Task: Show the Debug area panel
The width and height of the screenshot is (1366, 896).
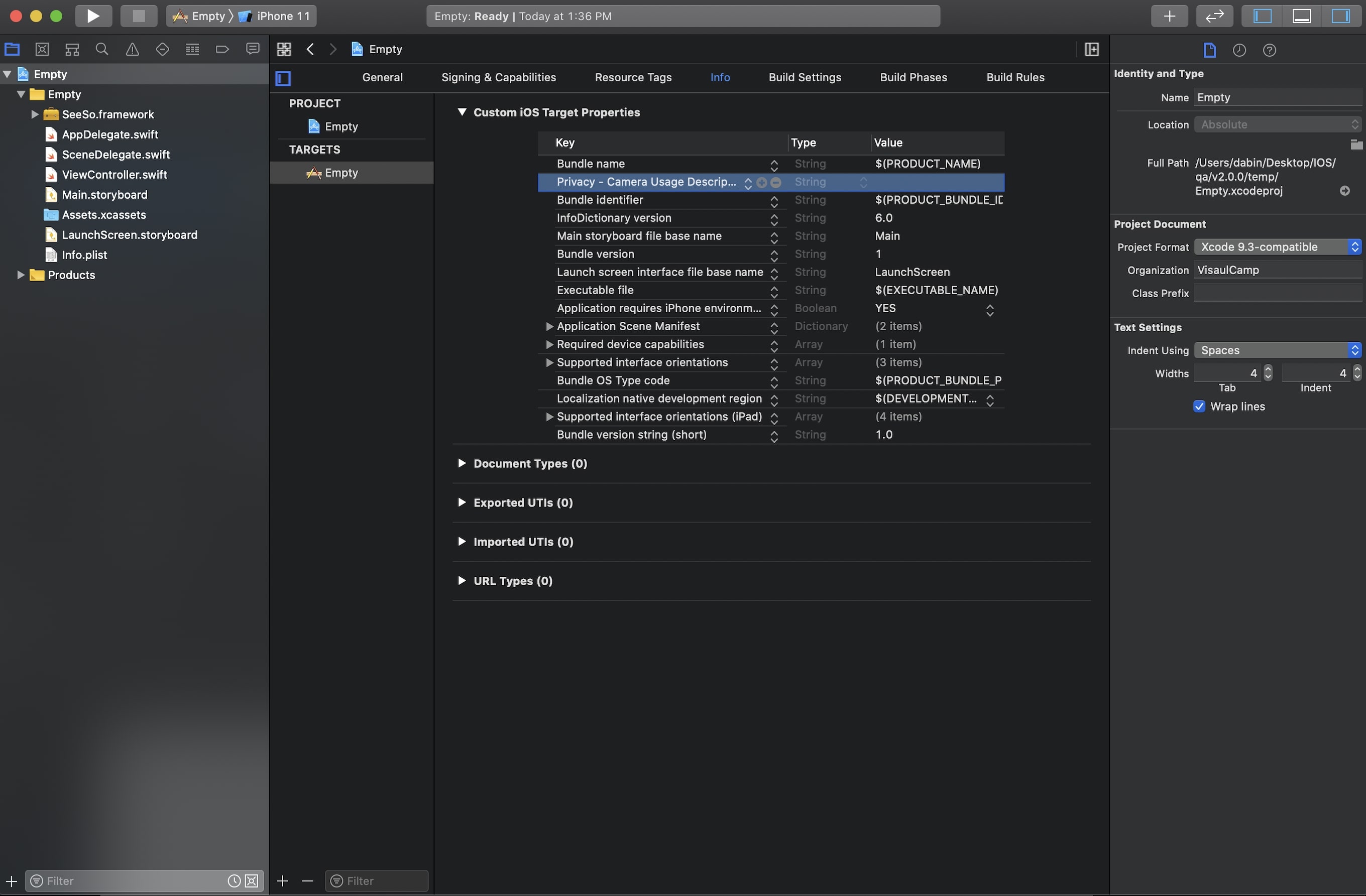Action: click(1301, 16)
